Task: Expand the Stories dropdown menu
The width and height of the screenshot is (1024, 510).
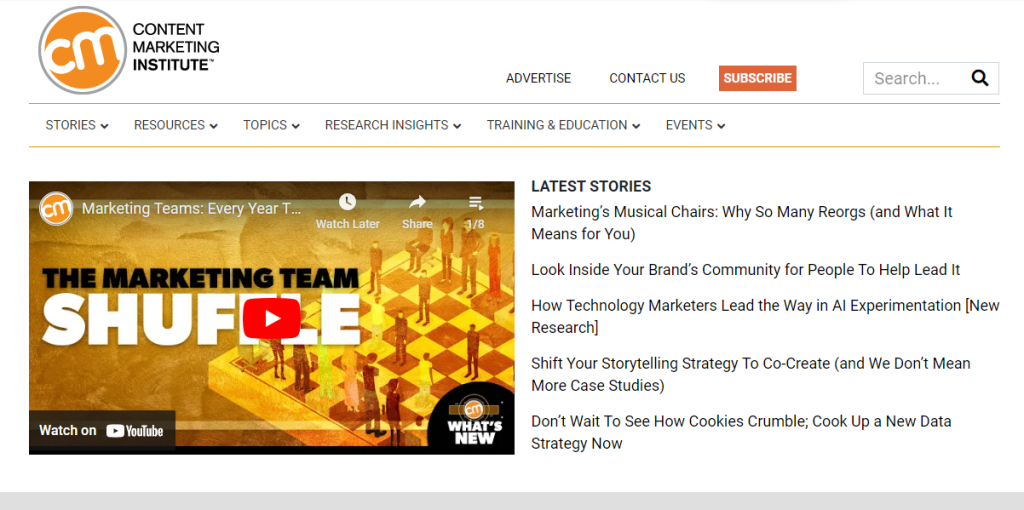Action: pos(77,125)
